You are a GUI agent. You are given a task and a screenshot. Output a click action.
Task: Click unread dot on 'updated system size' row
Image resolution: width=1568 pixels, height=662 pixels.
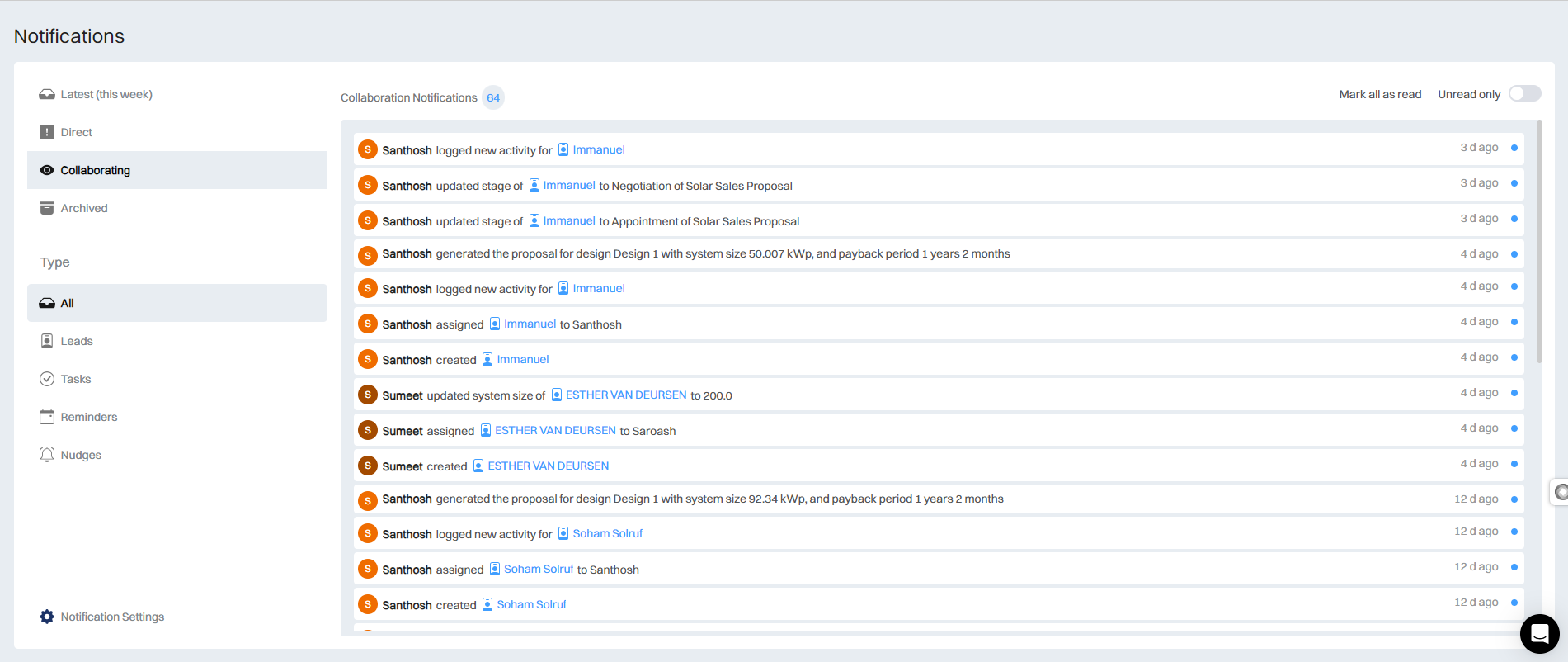click(x=1514, y=393)
